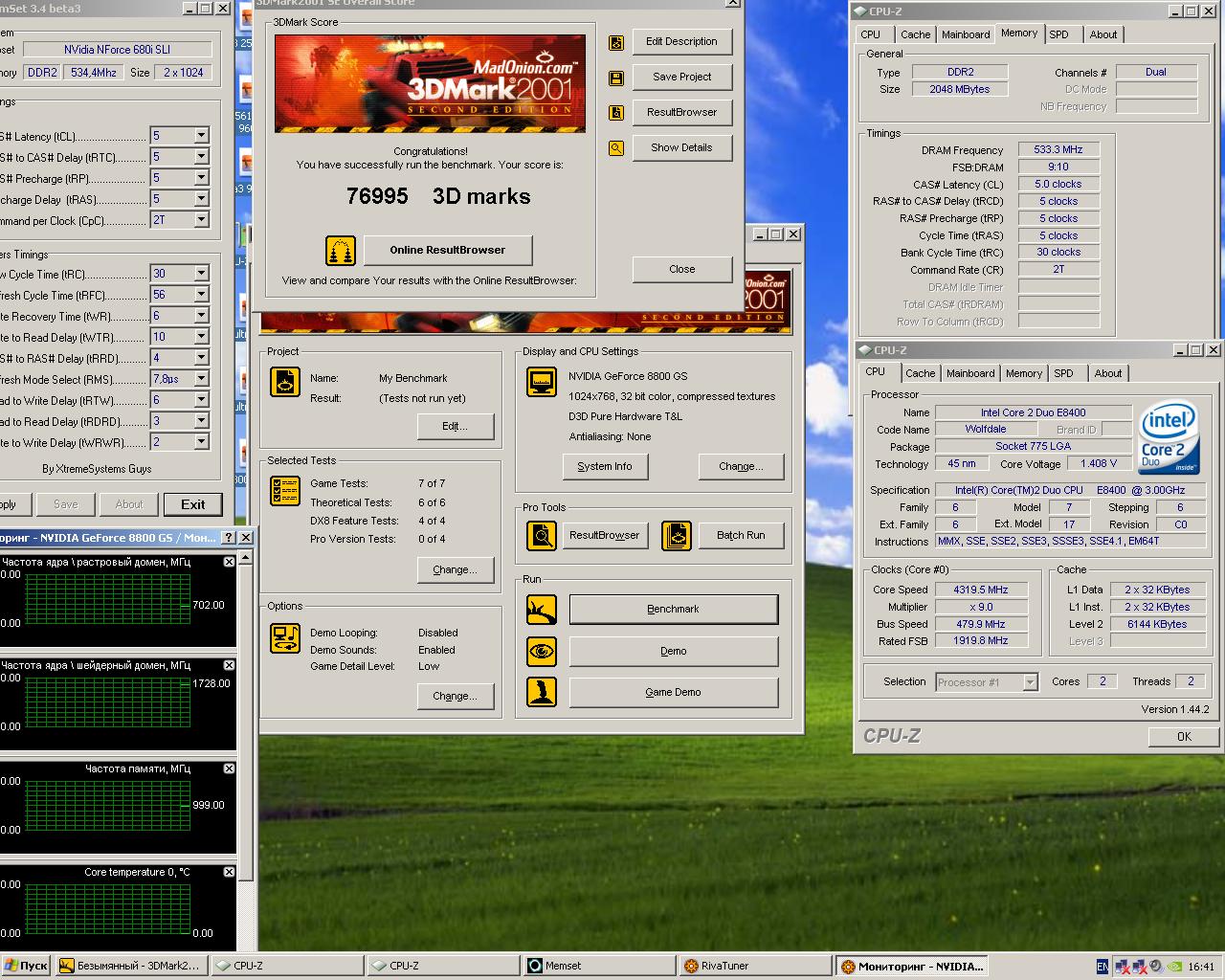Viewport: 1225px width, 980px height.
Task: Open the RAS# to CAS# Delay dropdown
Action: click(x=201, y=157)
